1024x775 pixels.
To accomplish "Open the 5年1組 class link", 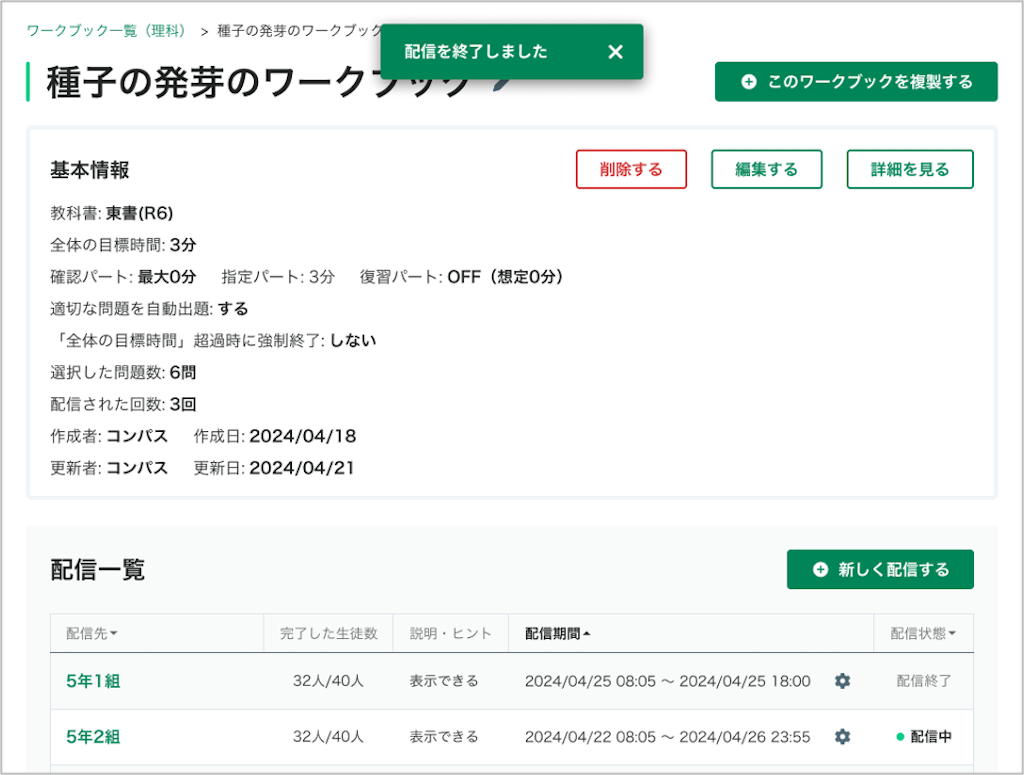I will [x=93, y=681].
